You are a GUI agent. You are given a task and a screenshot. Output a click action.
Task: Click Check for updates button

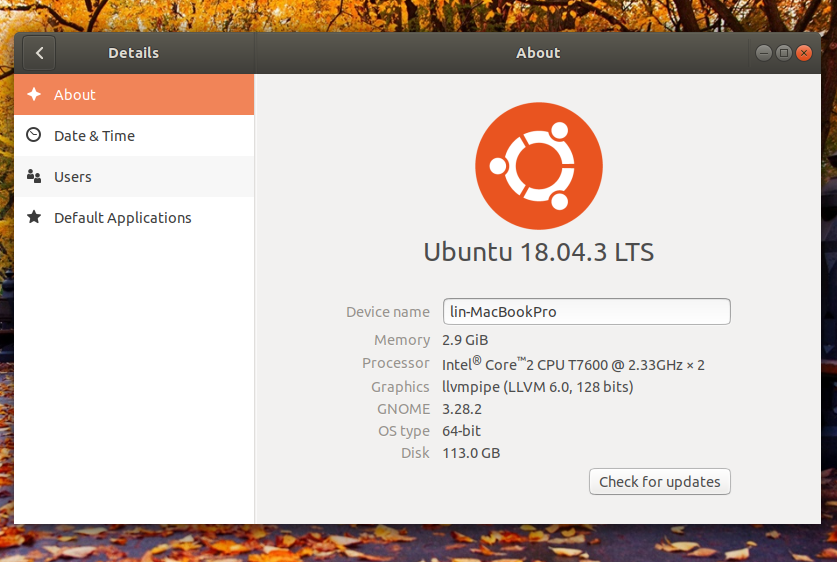pyautogui.click(x=660, y=481)
